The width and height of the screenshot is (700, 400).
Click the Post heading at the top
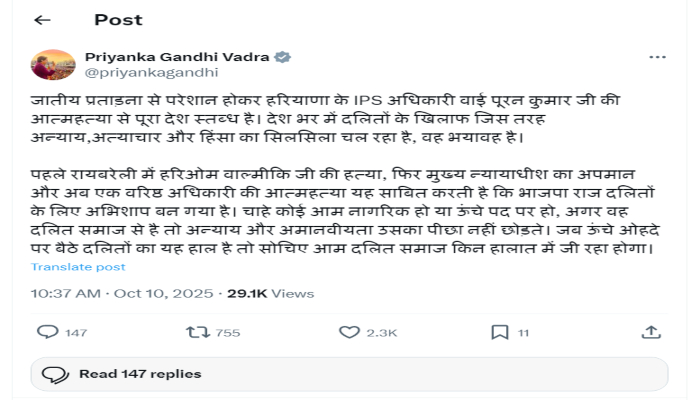[117, 20]
